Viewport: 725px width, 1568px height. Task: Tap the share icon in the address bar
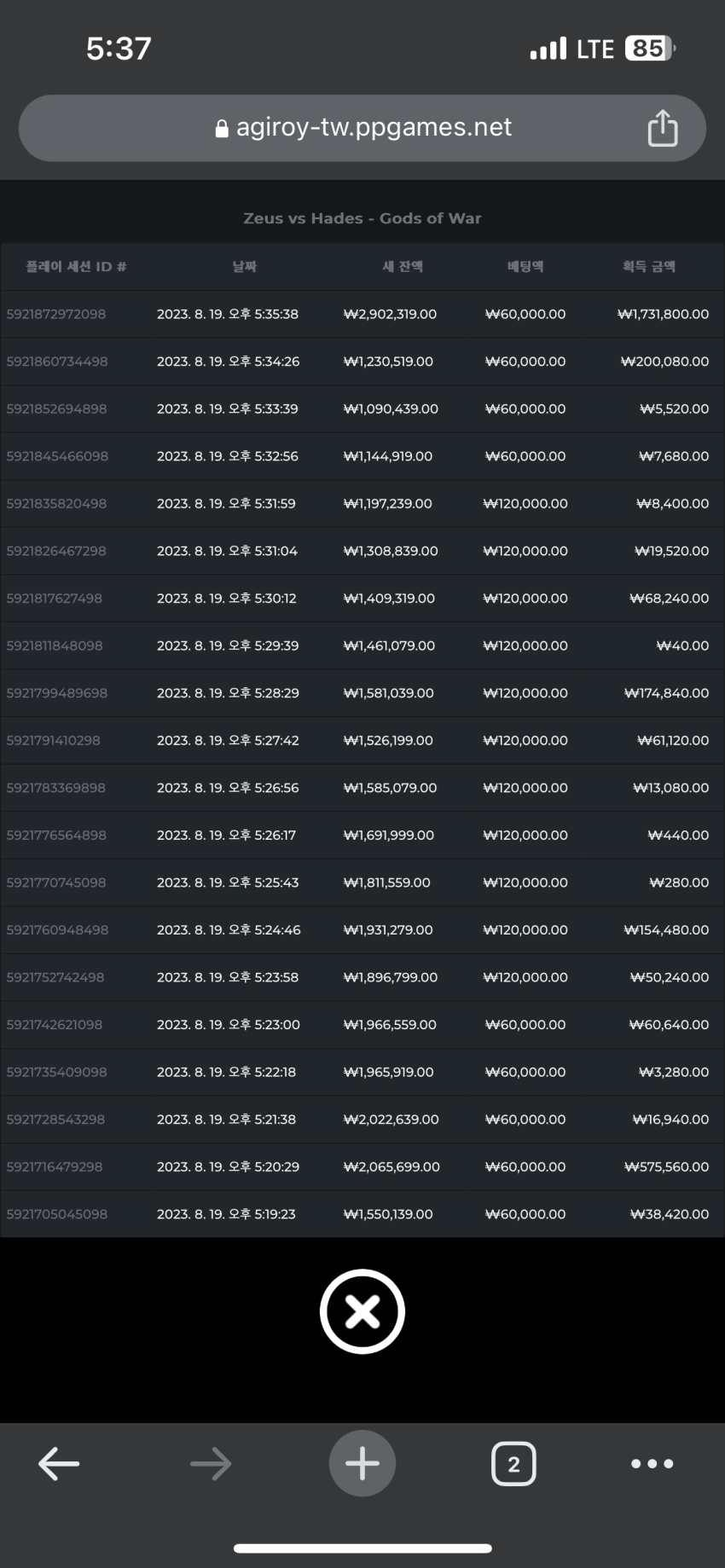point(663,128)
